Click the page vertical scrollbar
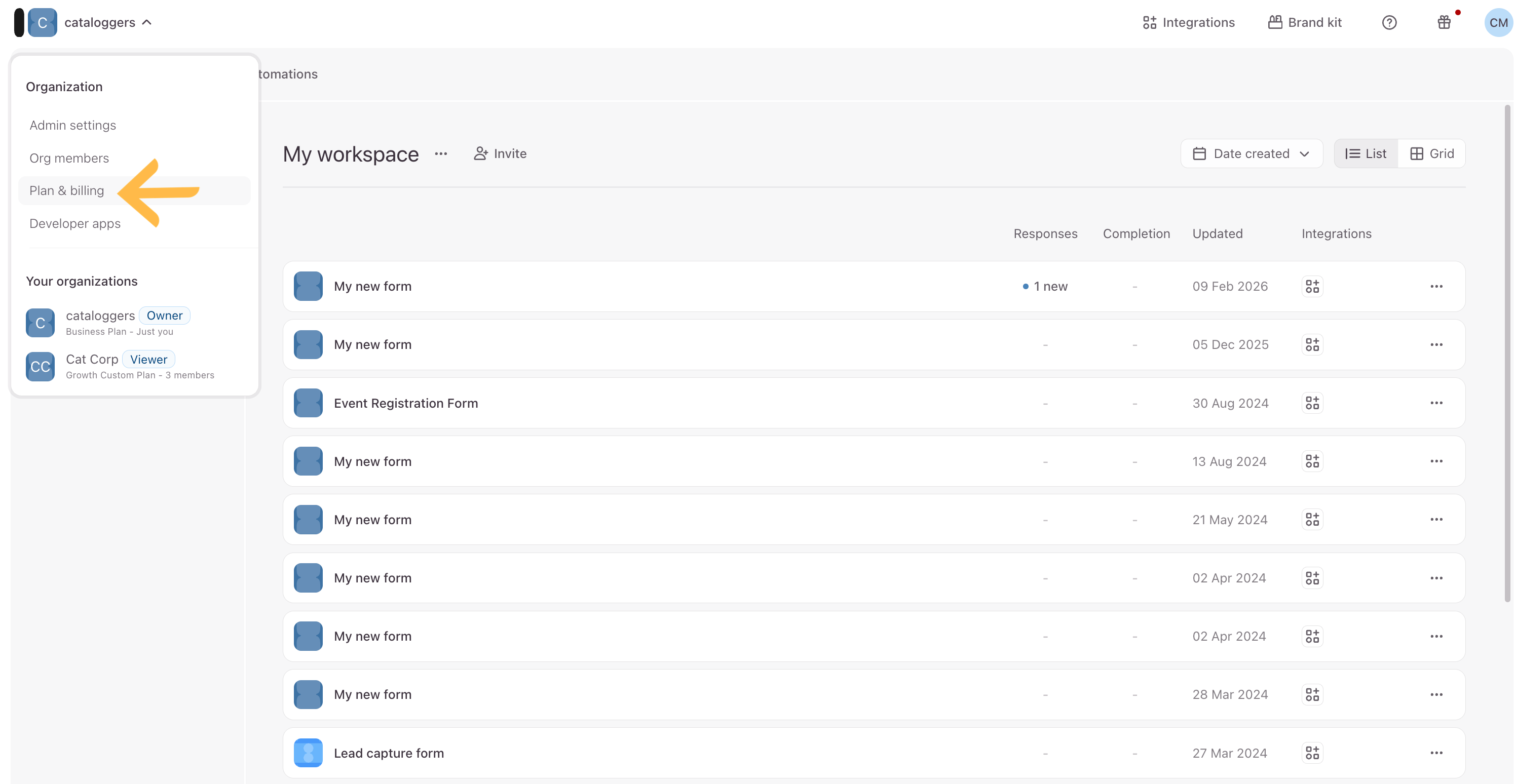Image resolution: width=1515 pixels, height=784 pixels. [x=1507, y=353]
